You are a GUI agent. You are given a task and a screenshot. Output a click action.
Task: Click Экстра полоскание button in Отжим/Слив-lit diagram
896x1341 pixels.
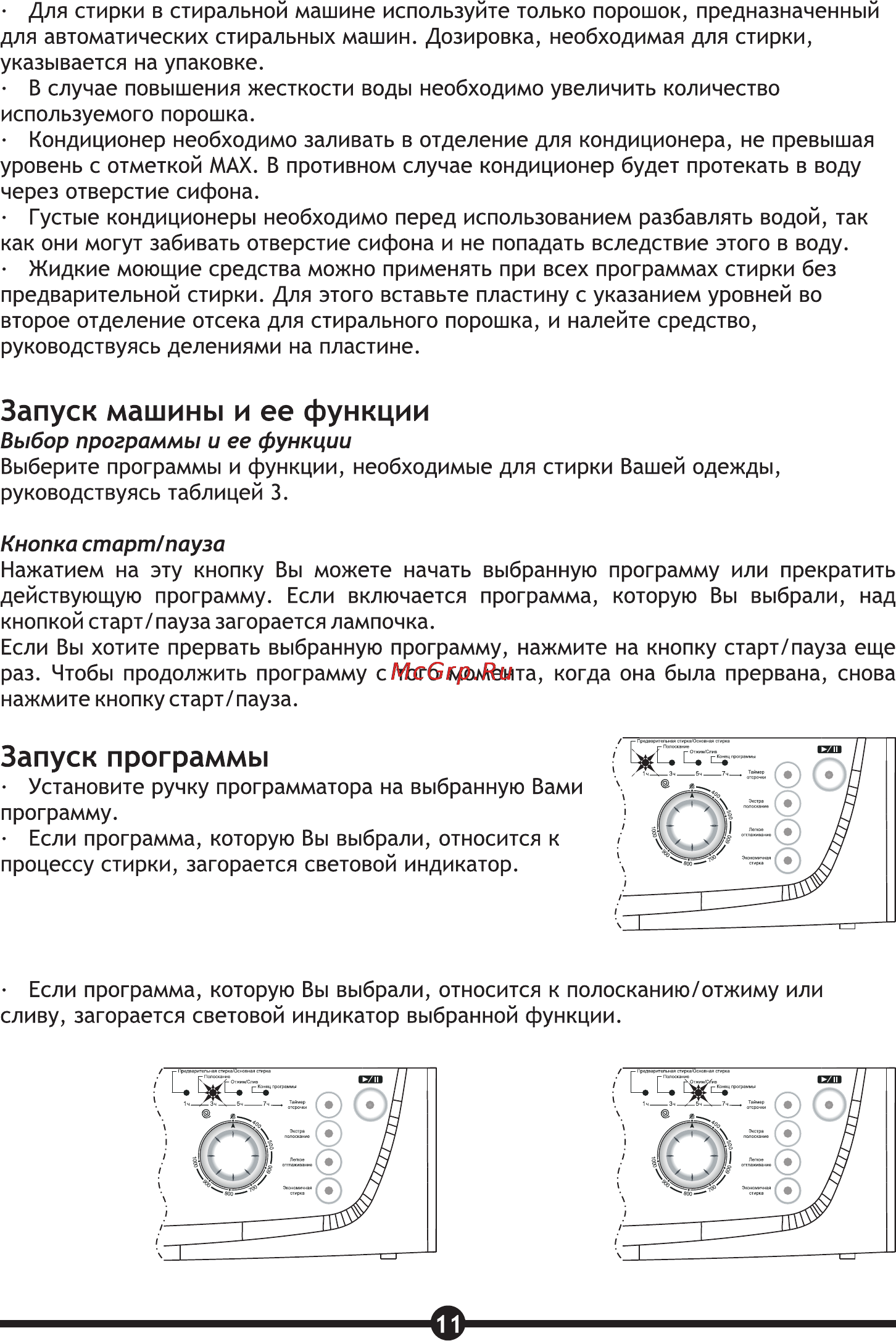coord(787,1134)
